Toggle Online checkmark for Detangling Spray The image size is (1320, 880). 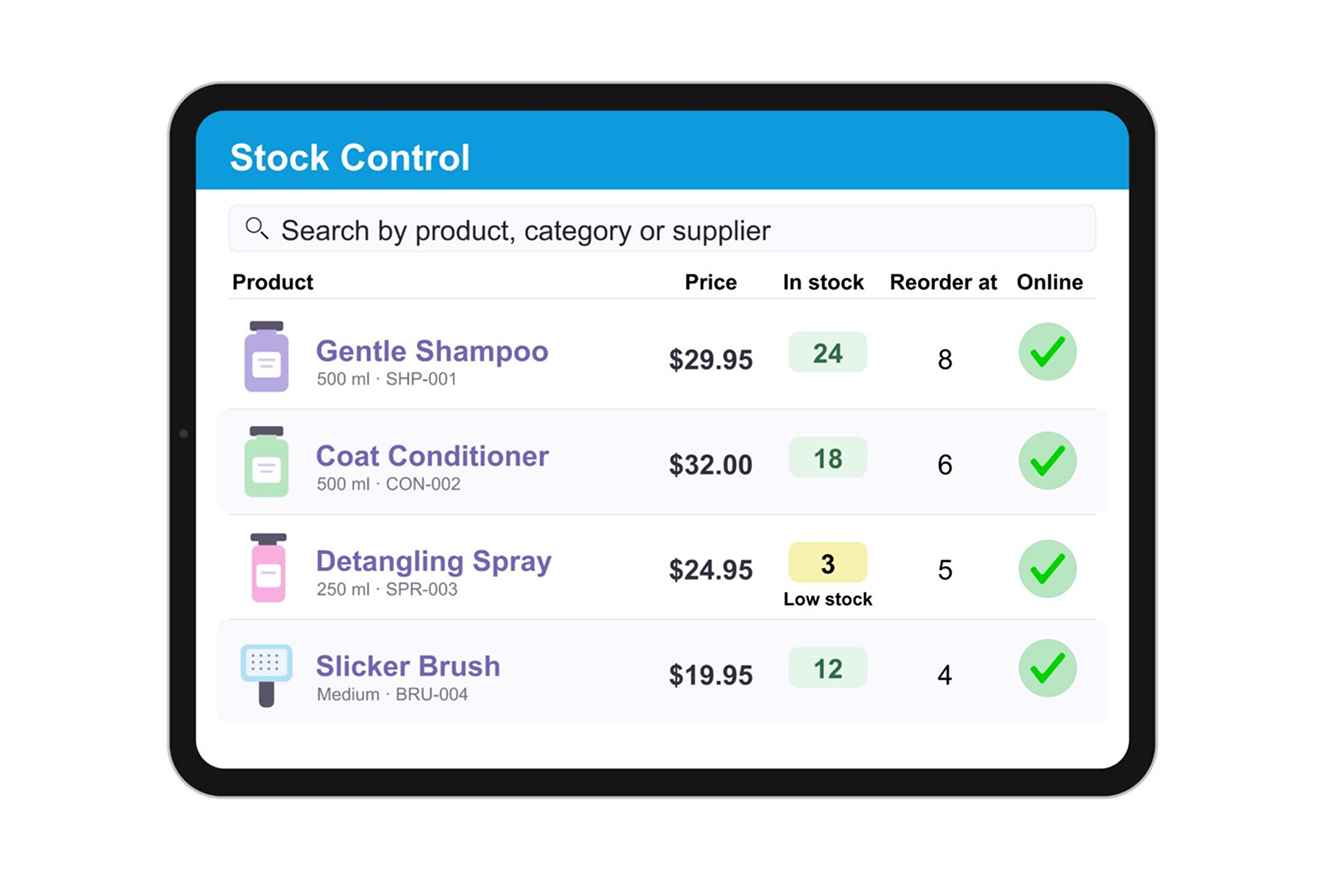coord(1047,568)
